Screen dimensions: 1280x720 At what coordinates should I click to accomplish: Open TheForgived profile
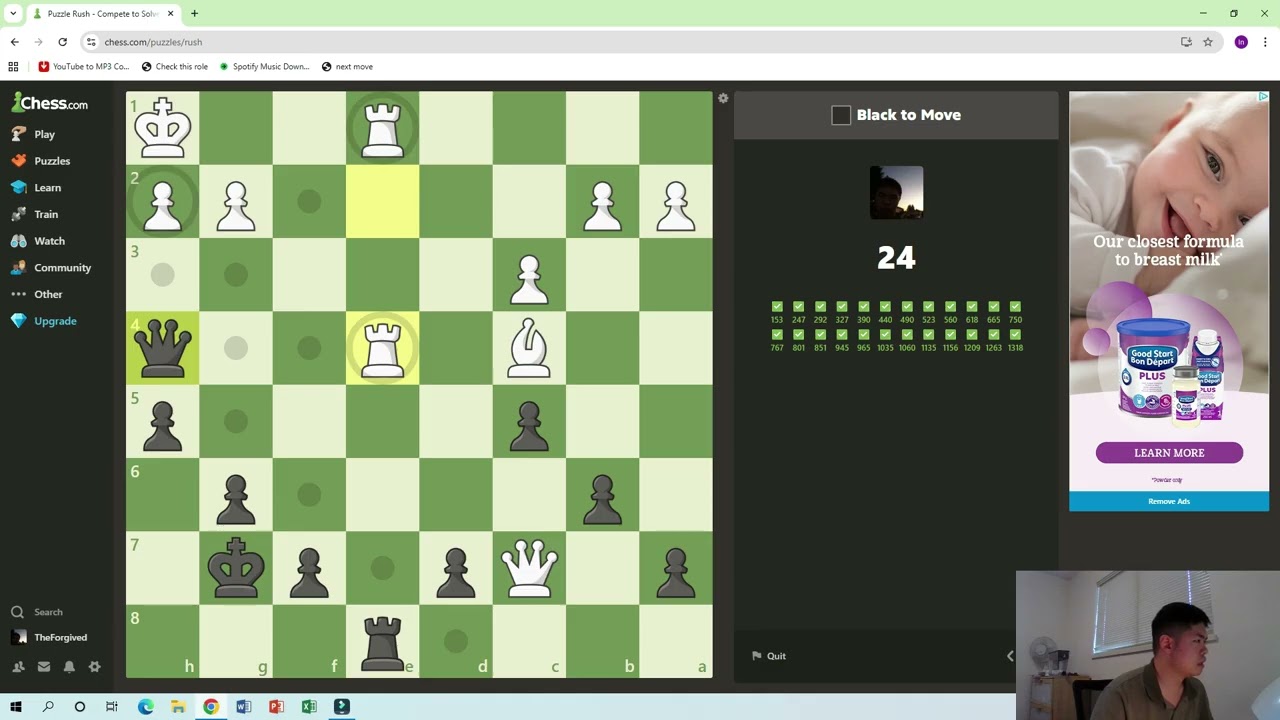(x=50, y=637)
